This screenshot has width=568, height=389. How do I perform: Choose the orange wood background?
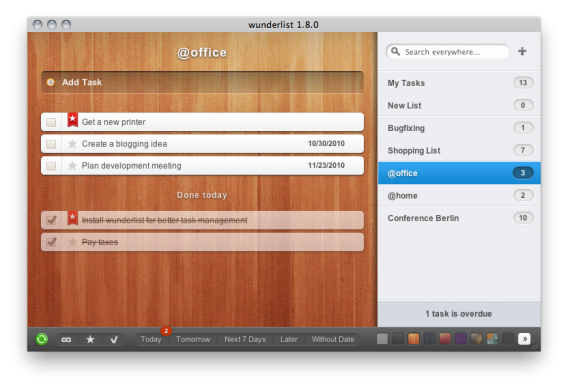point(413,339)
